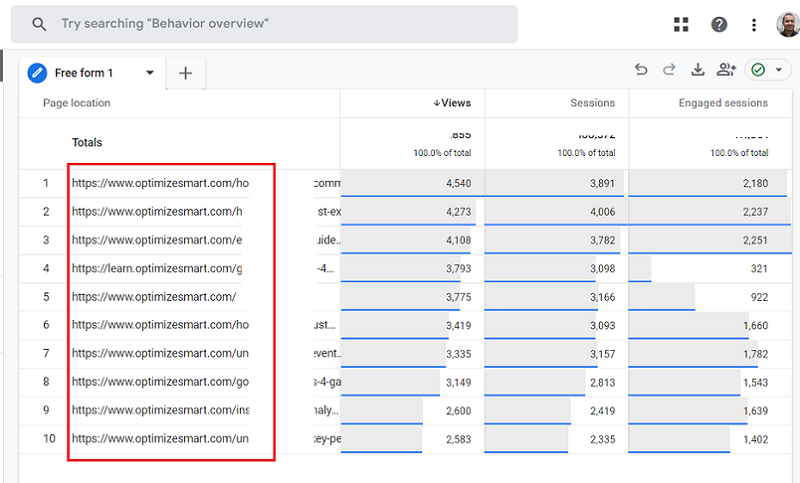Screen dimensions: 800x483
Task: Open the user account avatar
Action: [788, 24]
